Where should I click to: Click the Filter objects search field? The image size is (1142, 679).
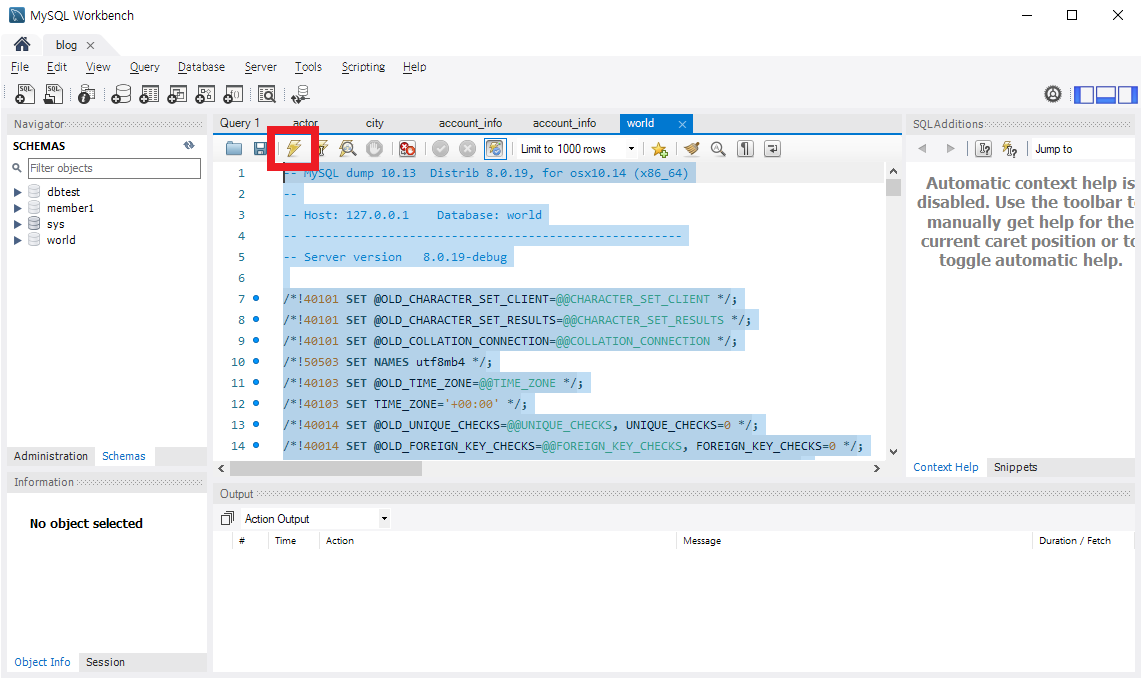114,168
